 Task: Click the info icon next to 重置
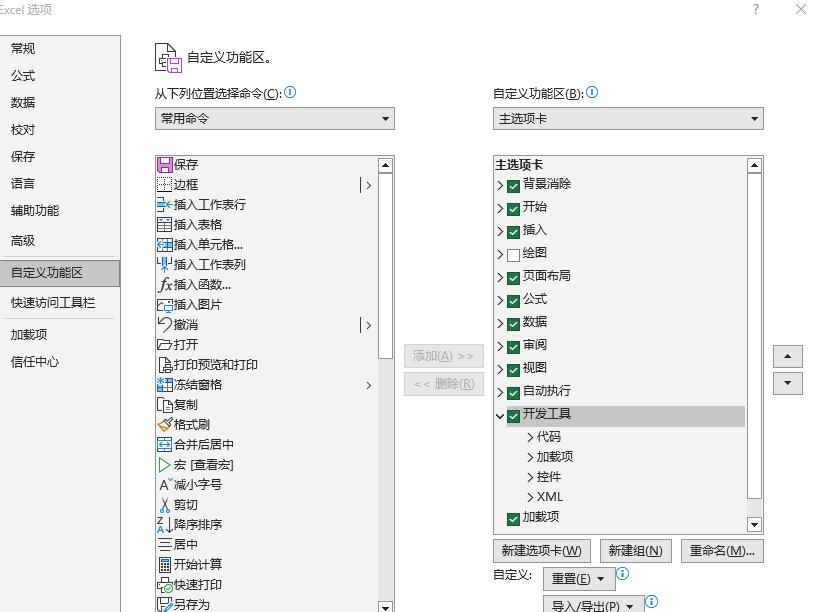(x=622, y=574)
